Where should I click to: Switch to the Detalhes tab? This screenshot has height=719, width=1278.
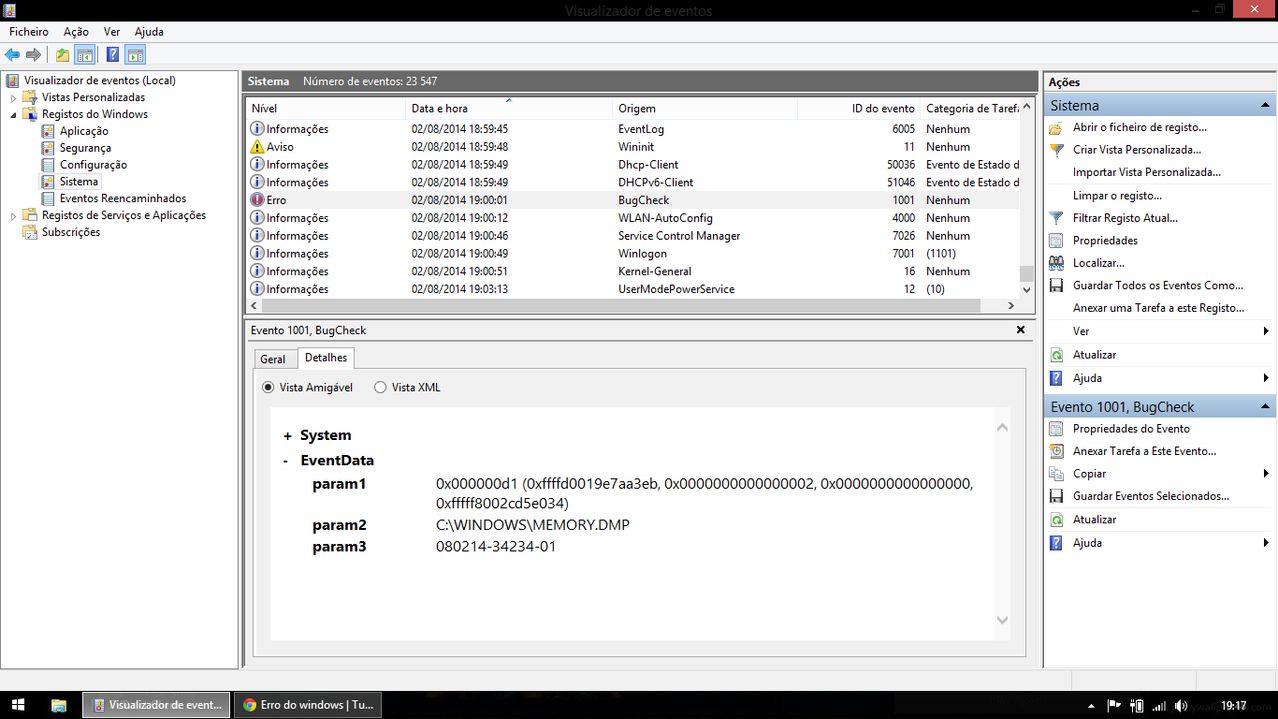click(x=326, y=358)
